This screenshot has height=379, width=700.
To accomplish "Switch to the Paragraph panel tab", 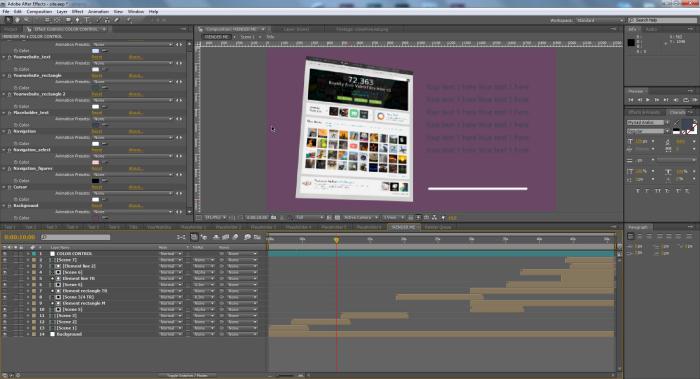I will [638, 227].
